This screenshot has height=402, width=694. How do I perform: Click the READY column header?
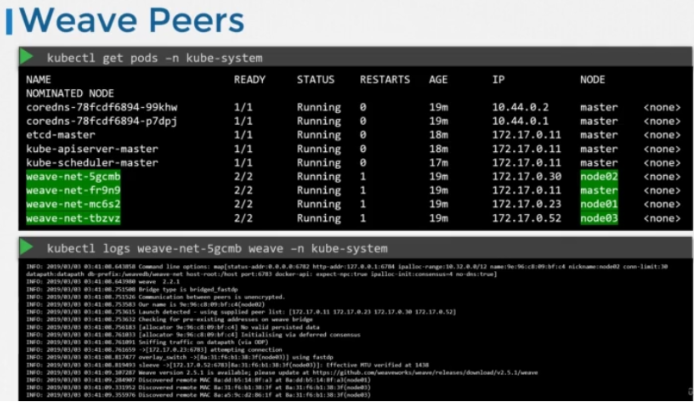click(250, 80)
